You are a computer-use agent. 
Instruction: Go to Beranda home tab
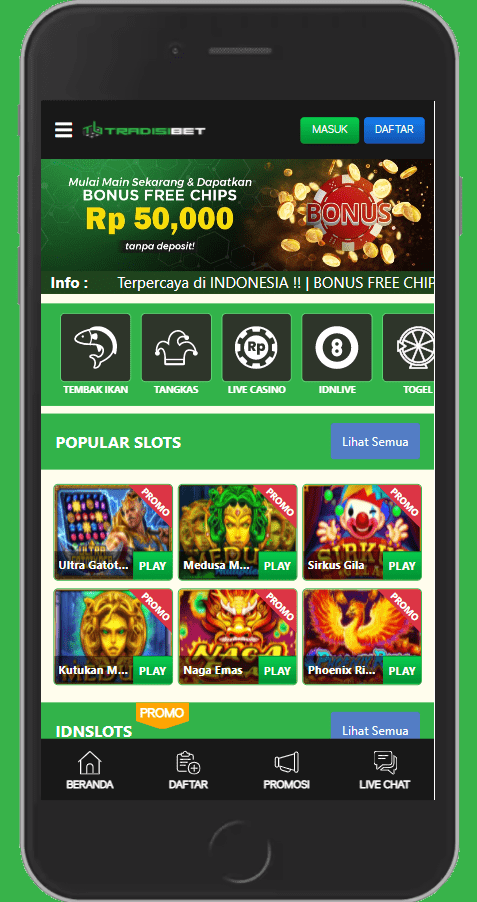coord(90,770)
